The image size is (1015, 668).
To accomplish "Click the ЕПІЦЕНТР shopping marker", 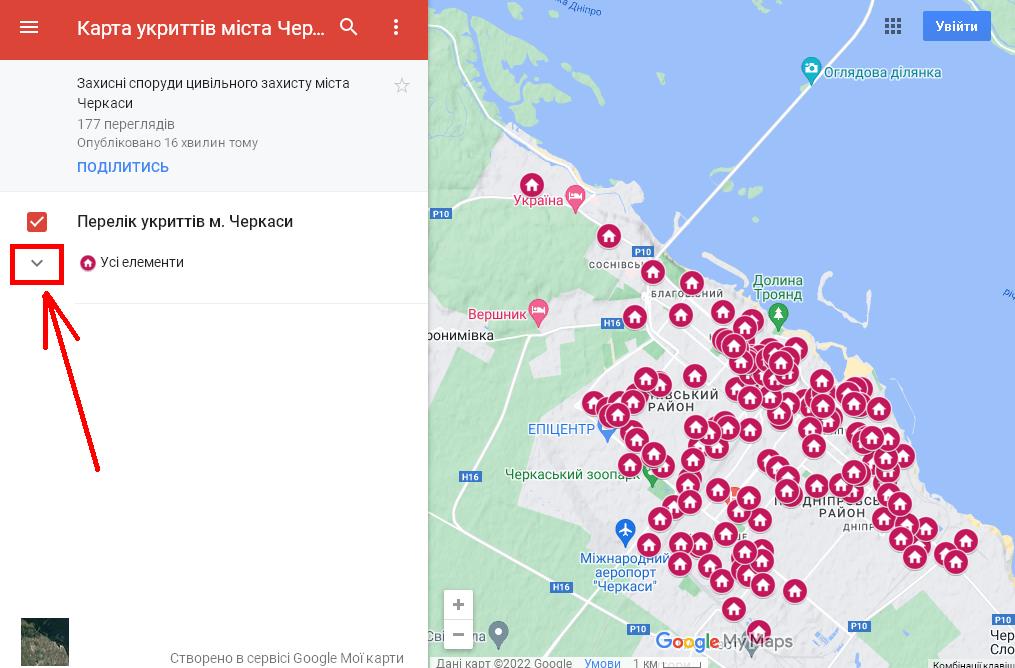I will coord(605,432).
